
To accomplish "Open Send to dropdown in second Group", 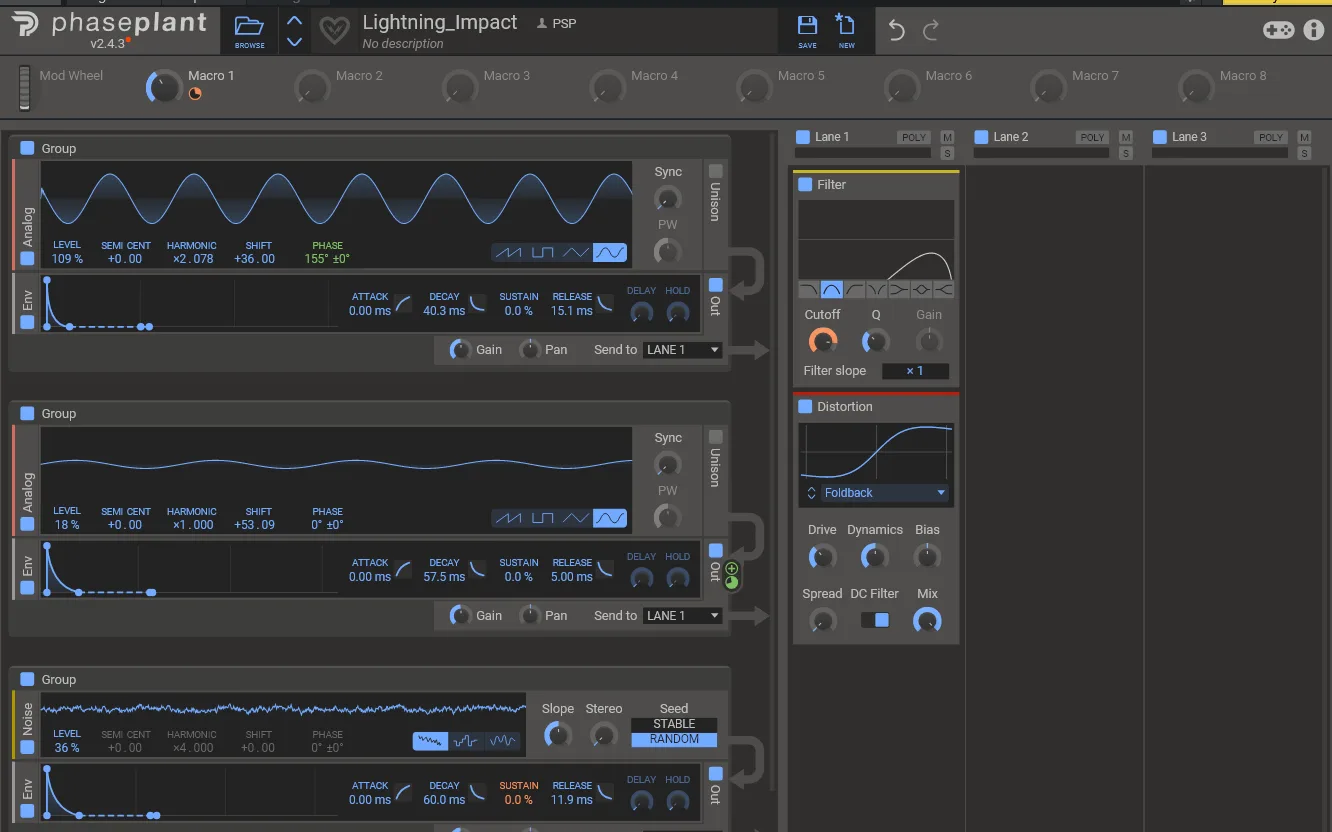I will coord(683,616).
